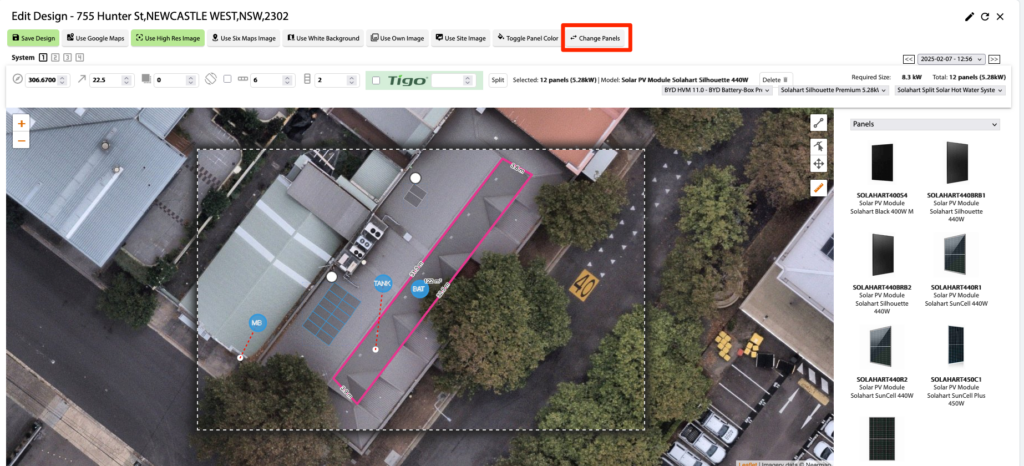Select SOLAHART440R1 panel thumbnail
This screenshot has height=466, width=1024.
point(955,253)
